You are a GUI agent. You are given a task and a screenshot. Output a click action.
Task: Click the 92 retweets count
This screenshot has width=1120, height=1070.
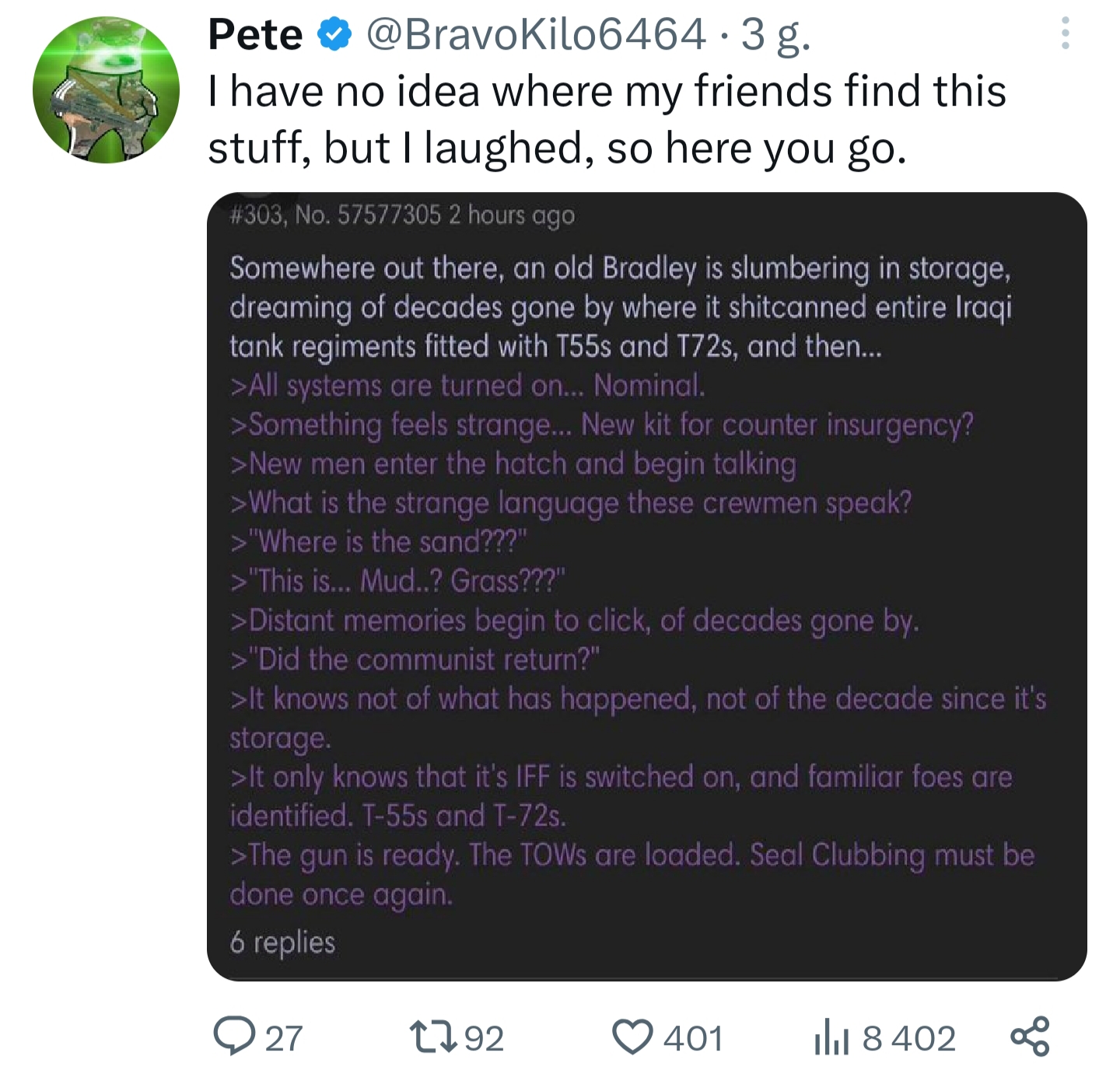[x=484, y=1038]
